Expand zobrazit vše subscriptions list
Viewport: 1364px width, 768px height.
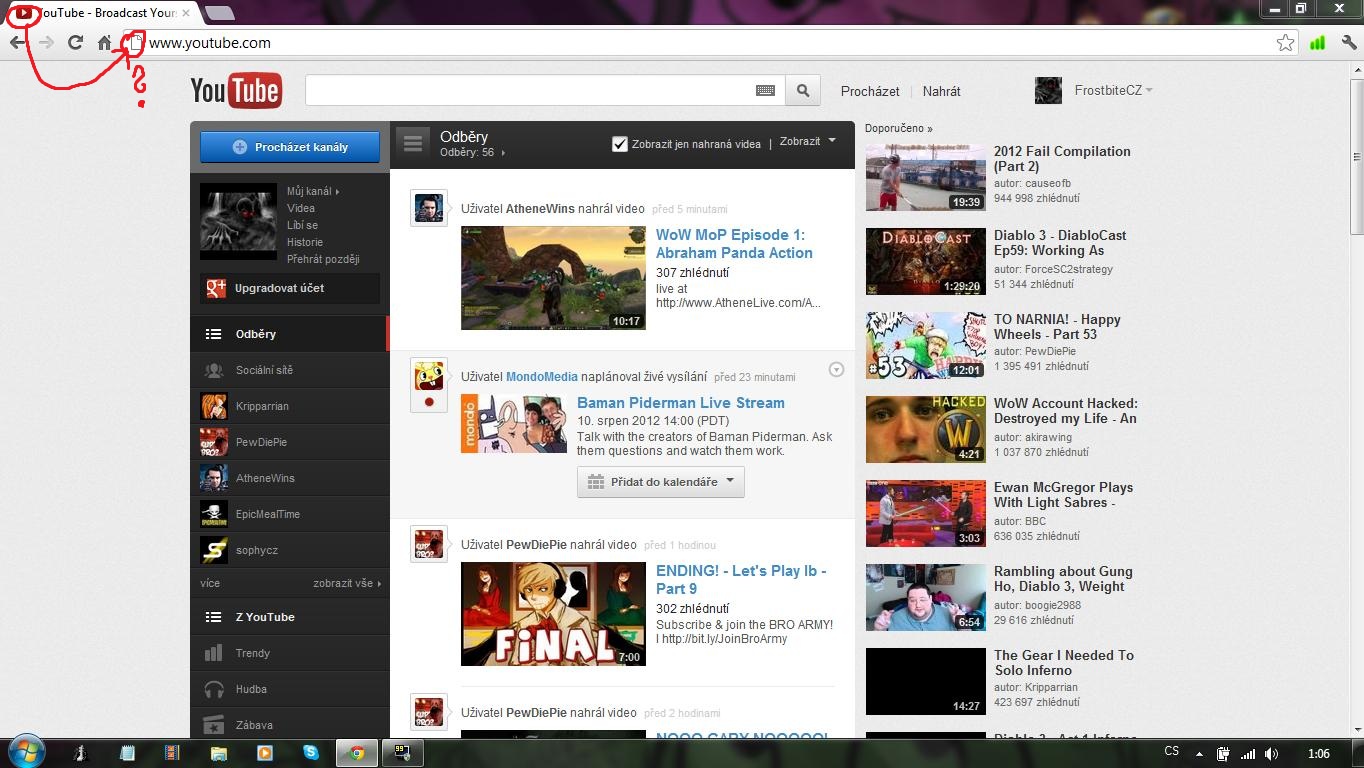(347, 583)
